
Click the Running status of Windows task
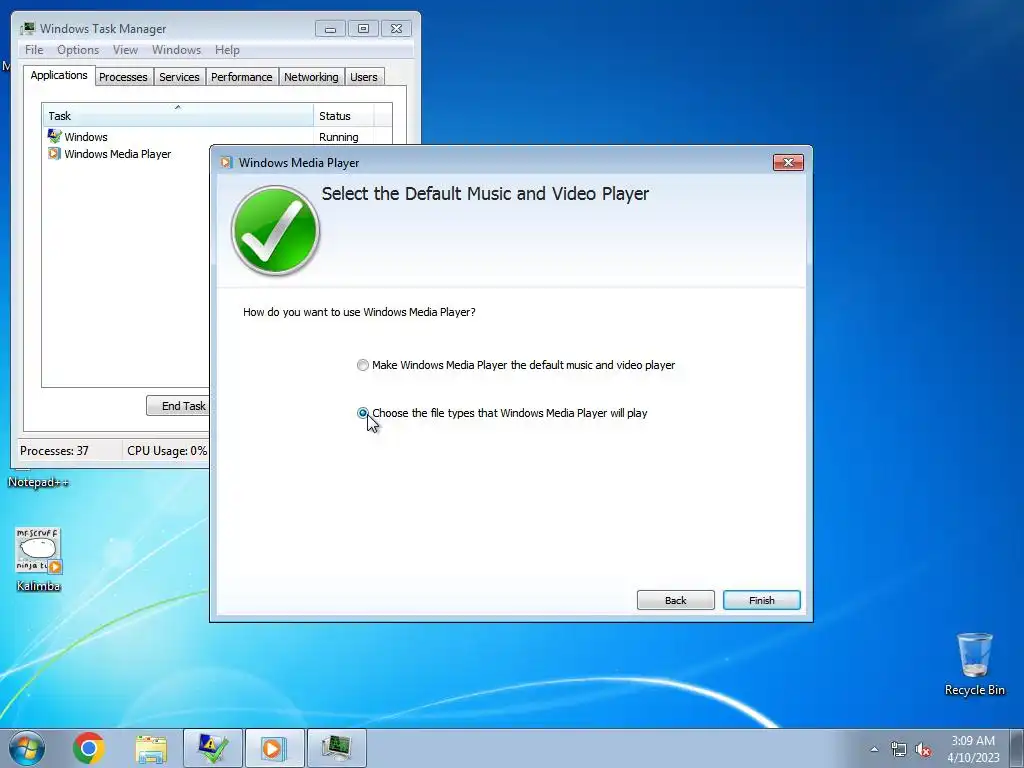(x=338, y=137)
